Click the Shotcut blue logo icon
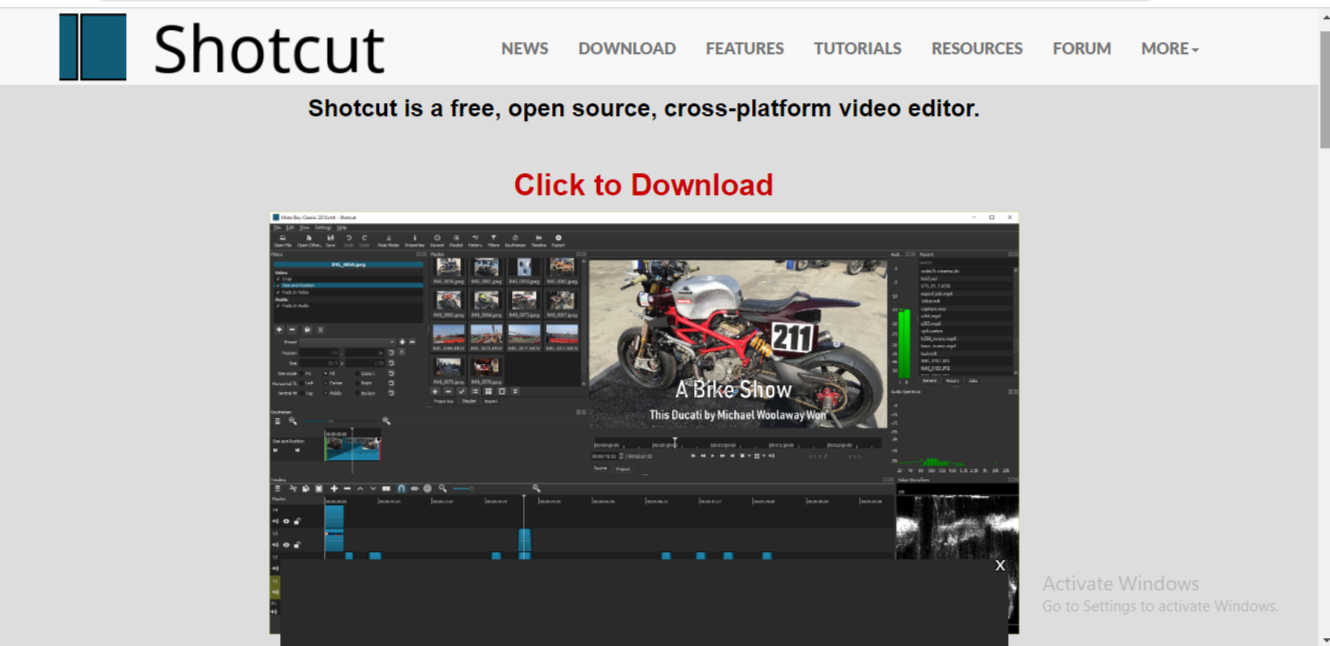The image size is (1330, 646). (93, 47)
